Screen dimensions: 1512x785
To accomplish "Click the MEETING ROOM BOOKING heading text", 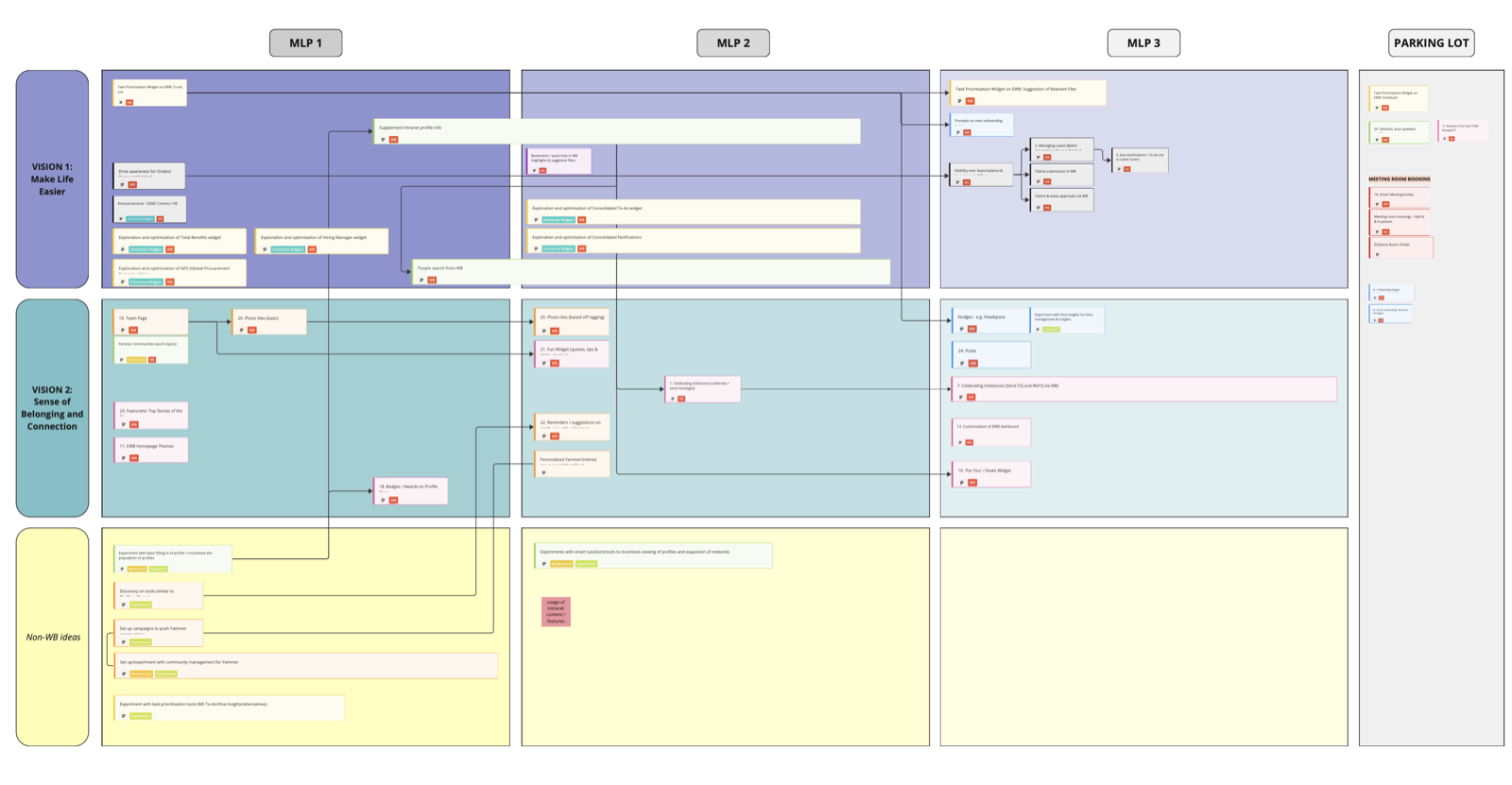I will coord(1400,179).
